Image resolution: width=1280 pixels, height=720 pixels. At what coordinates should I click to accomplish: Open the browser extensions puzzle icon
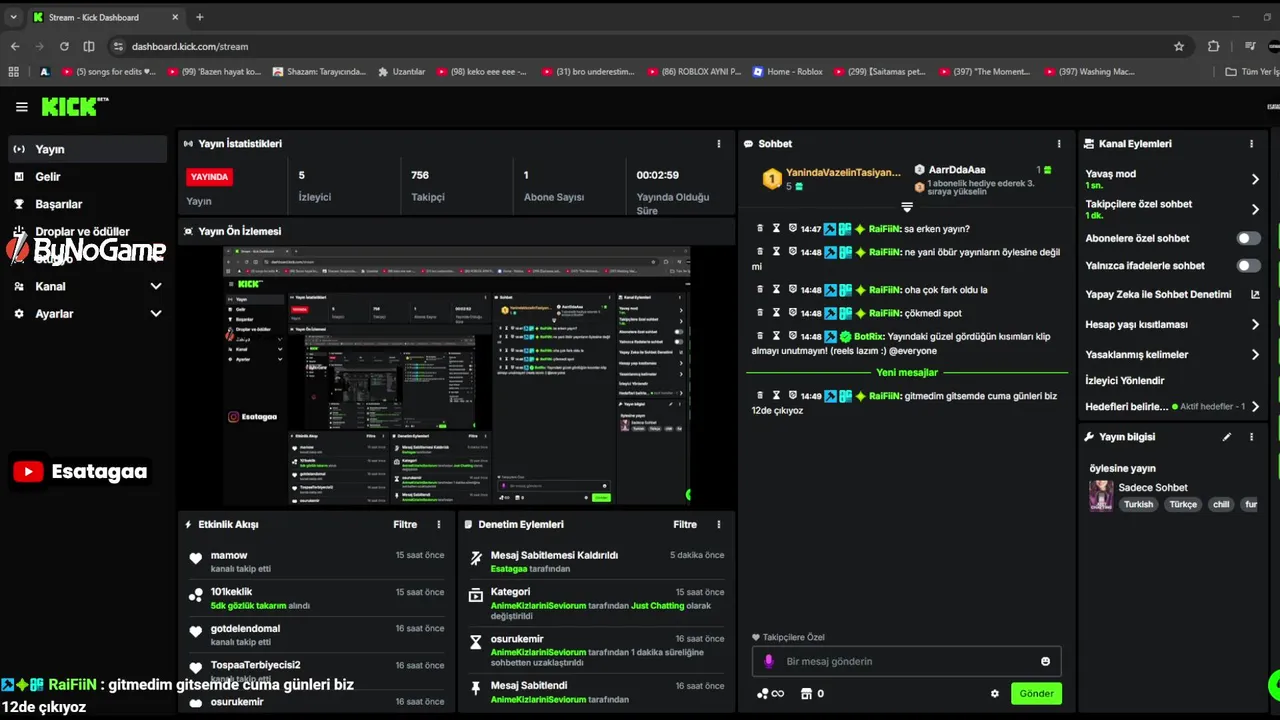coord(1213,46)
